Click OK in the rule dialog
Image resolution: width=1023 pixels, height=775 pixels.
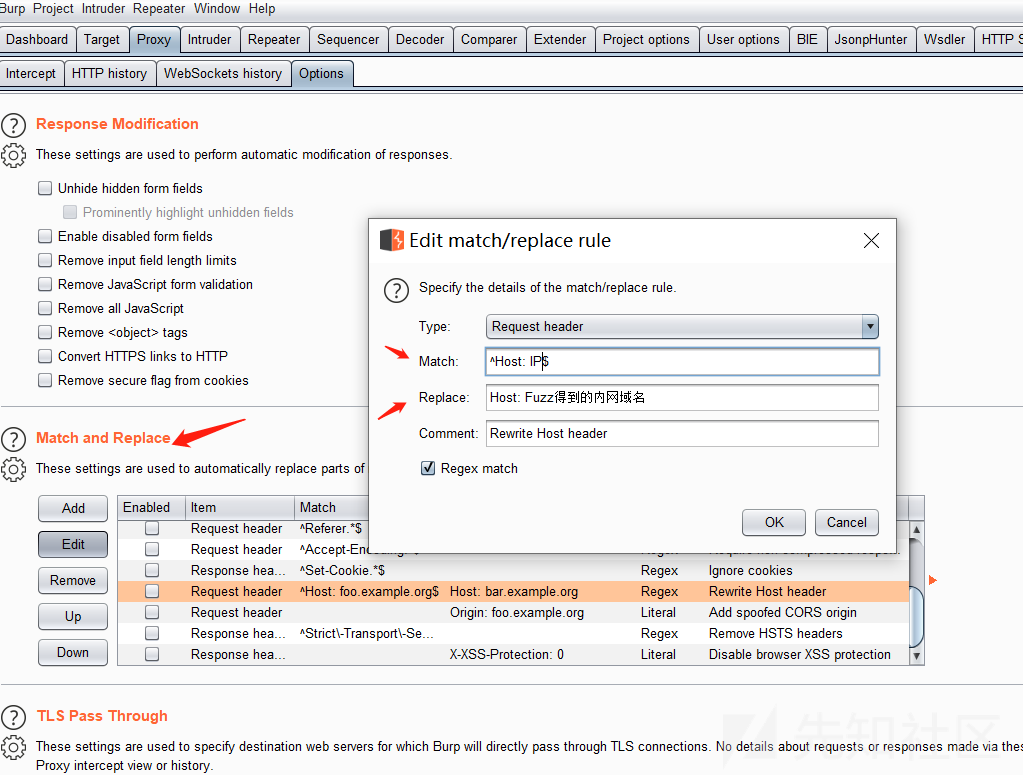pos(774,523)
